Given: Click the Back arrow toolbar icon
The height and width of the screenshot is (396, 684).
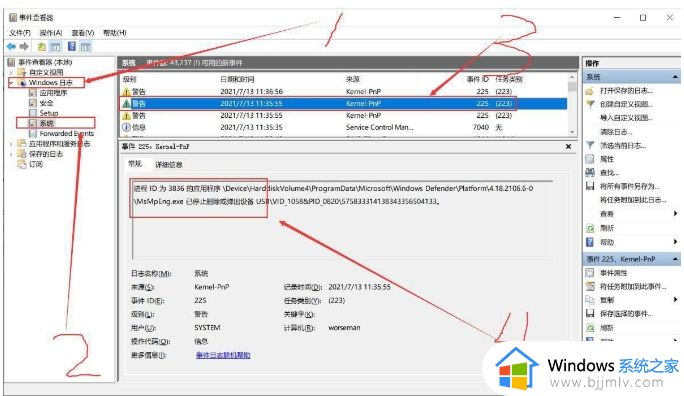Looking at the screenshot, I should [11, 46].
